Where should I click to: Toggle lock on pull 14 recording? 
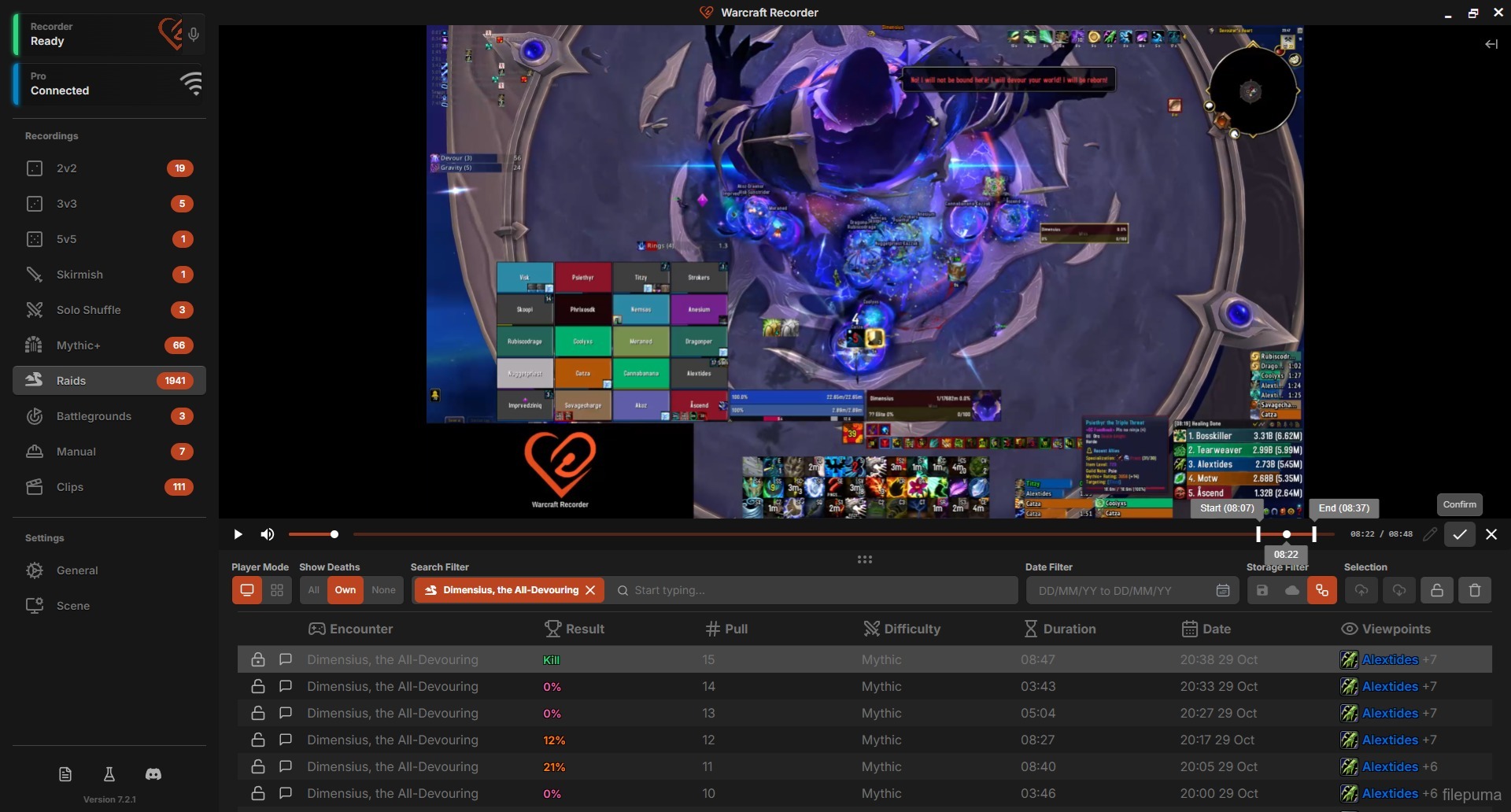pos(257,686)
